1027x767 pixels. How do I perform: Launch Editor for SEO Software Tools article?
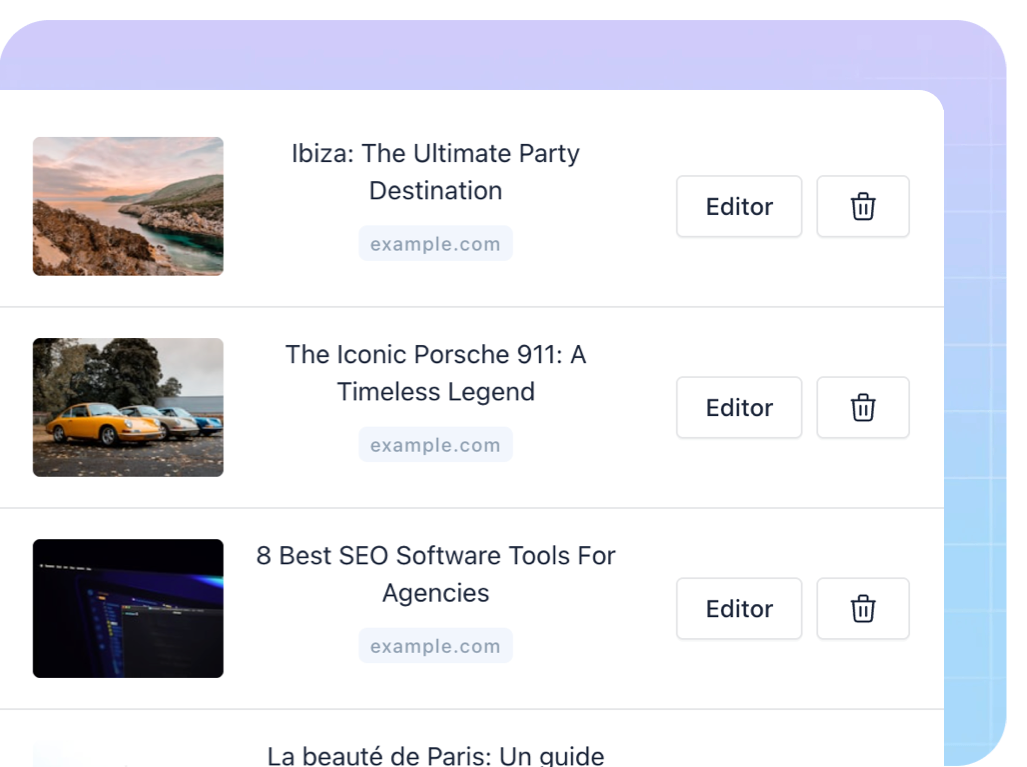point(739,609)
